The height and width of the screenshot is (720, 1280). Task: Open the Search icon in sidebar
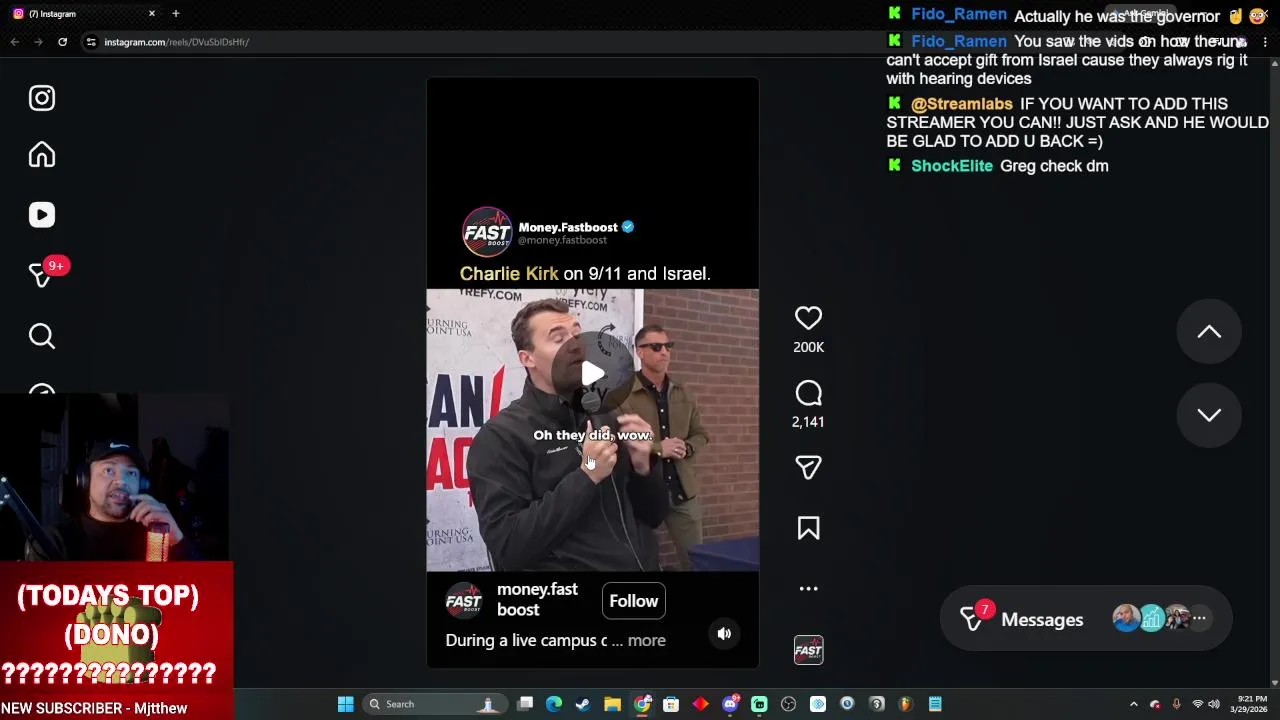[42, 336]
